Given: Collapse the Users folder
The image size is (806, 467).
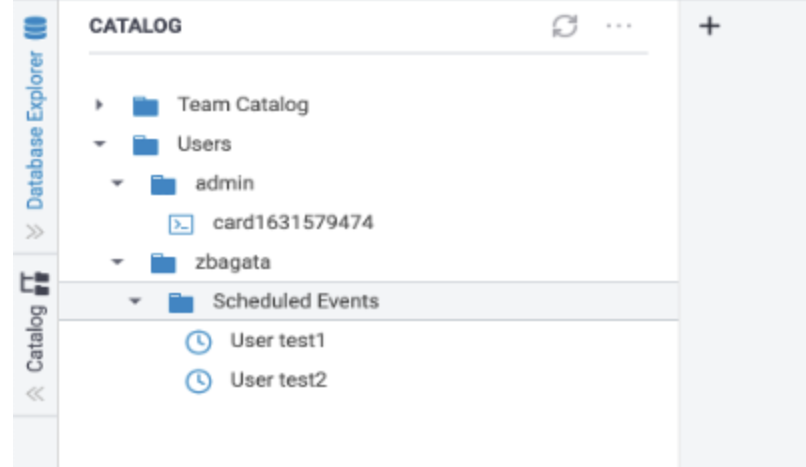Looking at the screenshot, I should (x=99, y=144).
